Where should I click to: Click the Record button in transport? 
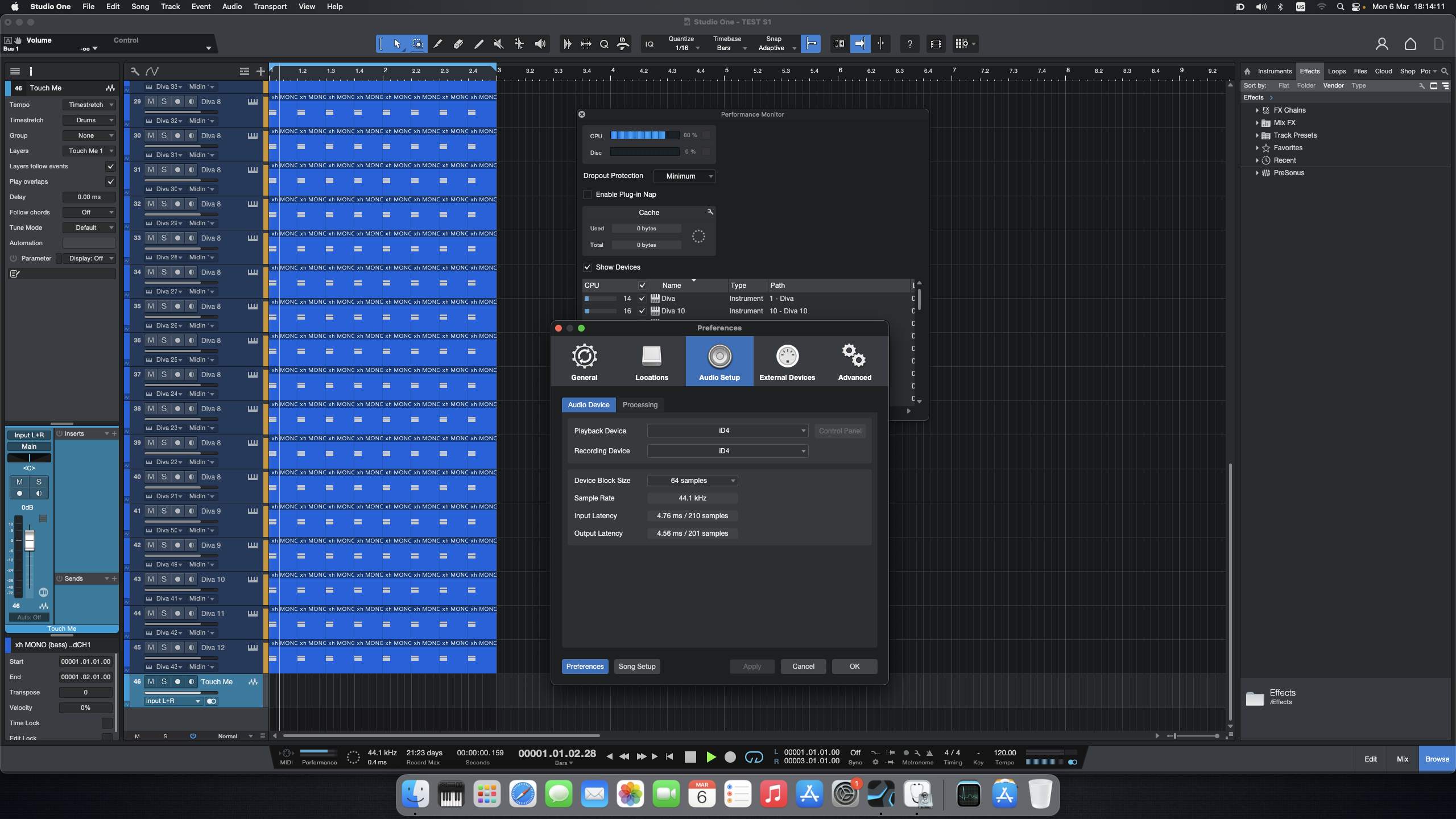pos(730,757)
